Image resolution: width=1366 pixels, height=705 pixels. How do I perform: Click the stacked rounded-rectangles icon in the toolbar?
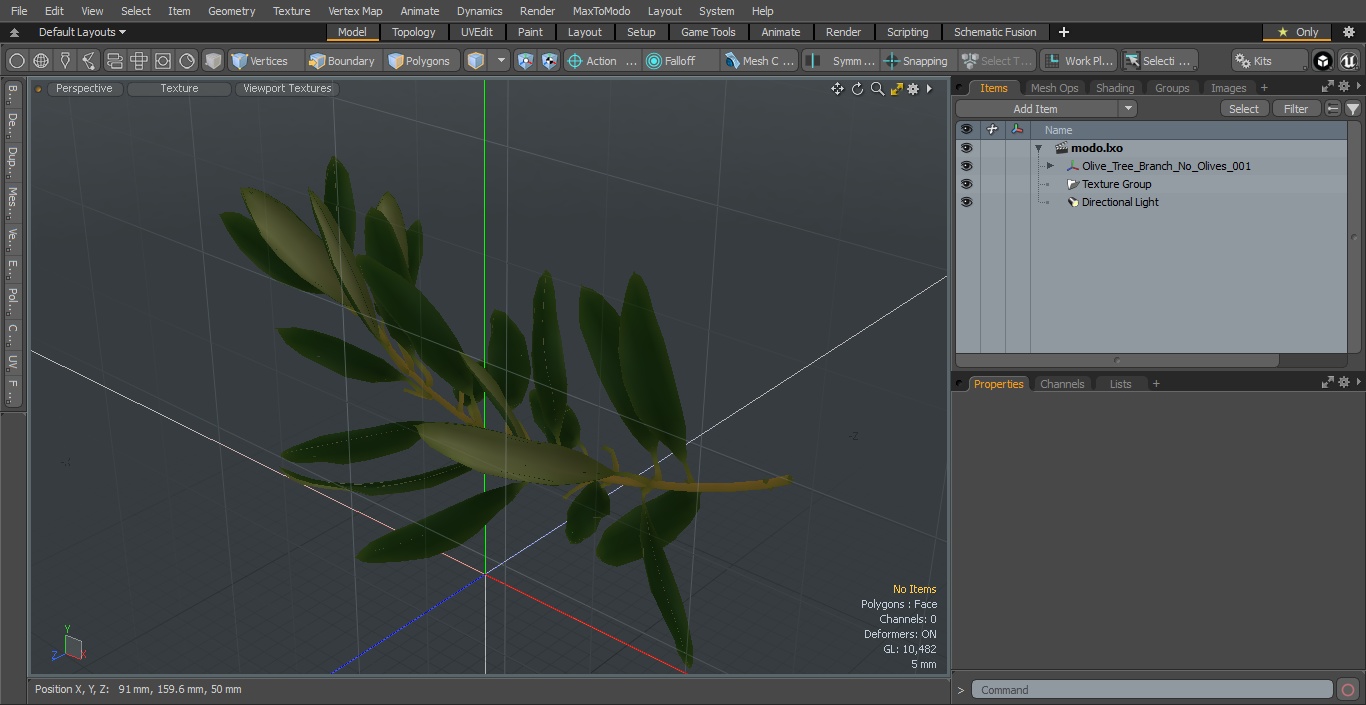tap(114, 61)
